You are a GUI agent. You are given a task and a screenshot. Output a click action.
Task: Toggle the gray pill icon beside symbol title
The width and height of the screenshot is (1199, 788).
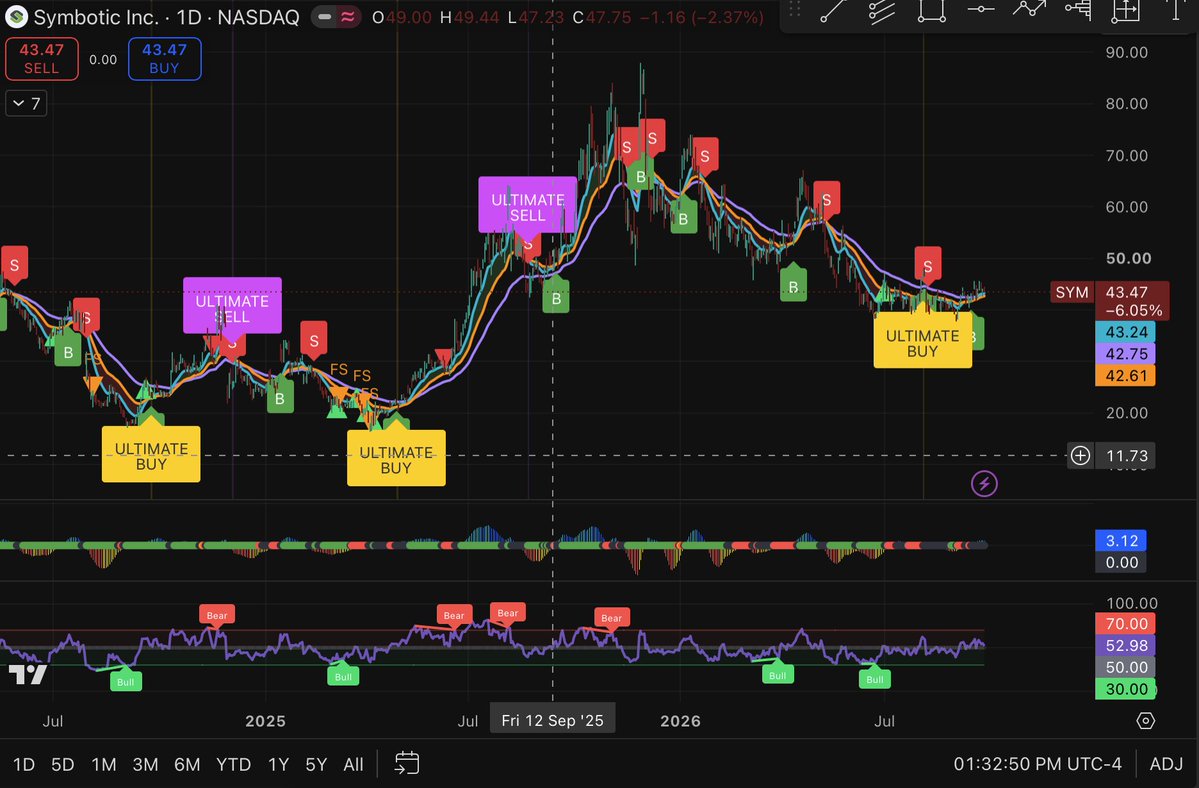pyautogui.click(x=325, y=17)
